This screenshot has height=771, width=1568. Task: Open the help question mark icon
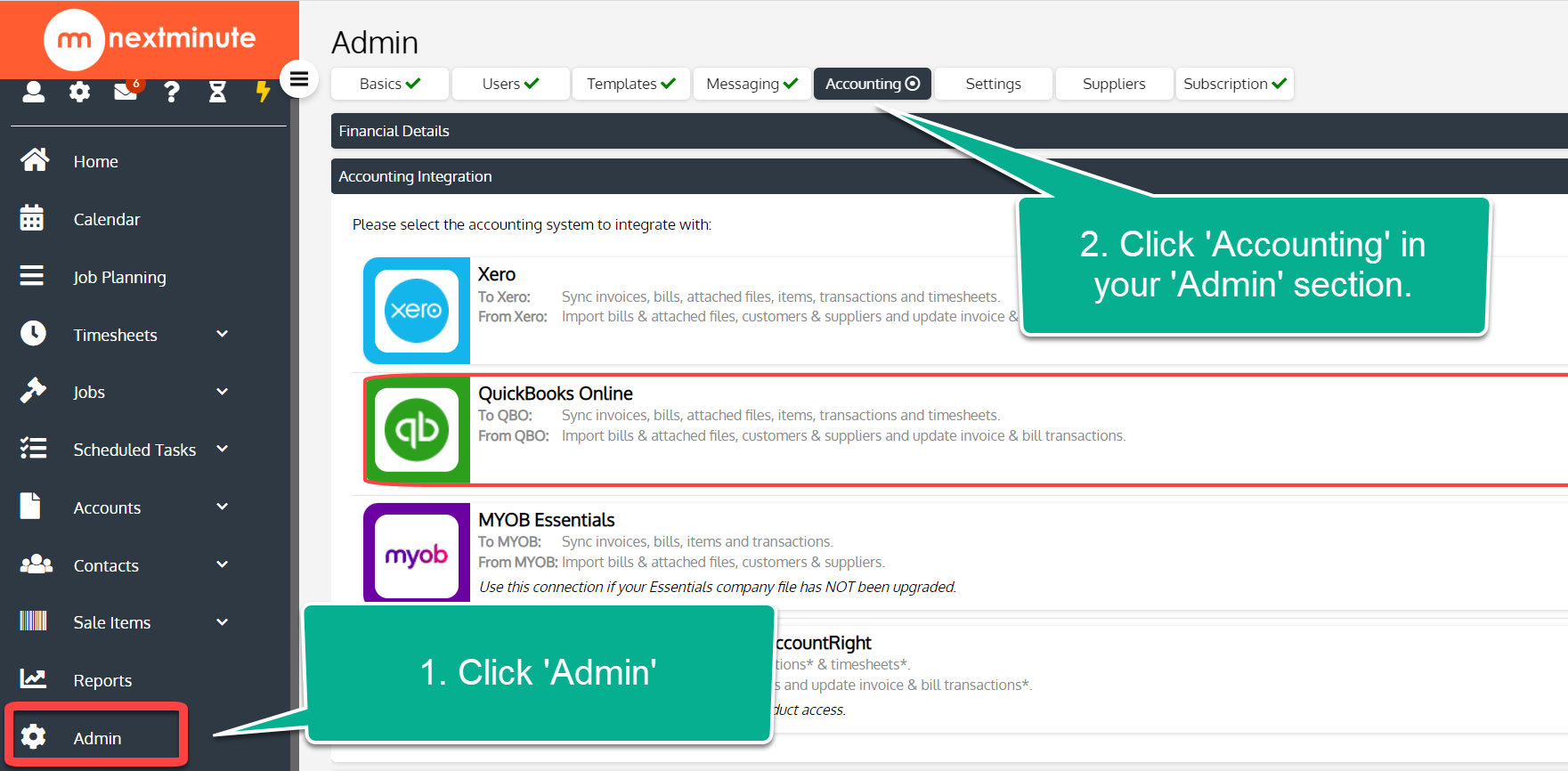click(x=172, y=92)
